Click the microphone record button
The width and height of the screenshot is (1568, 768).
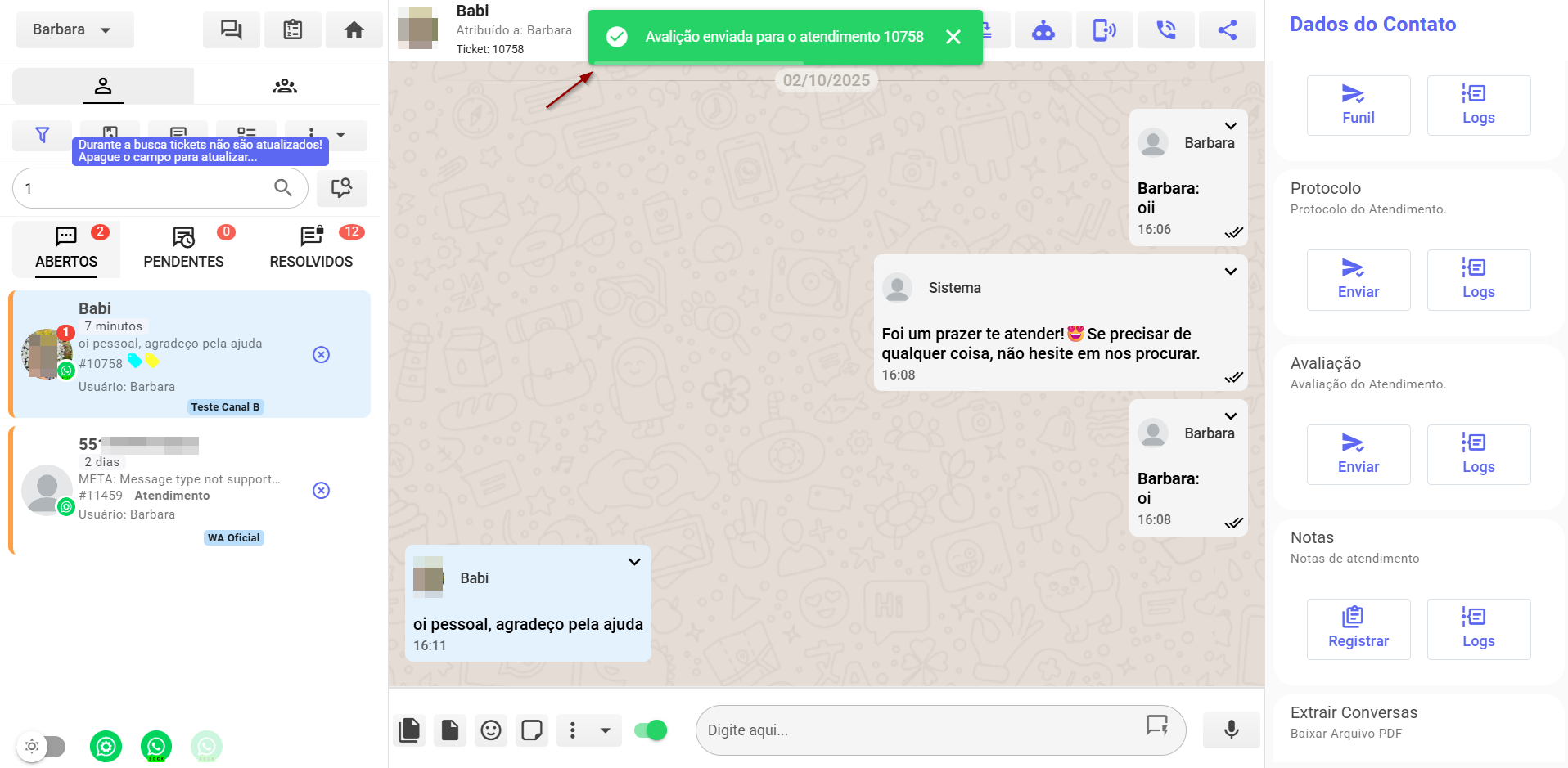pyautogui.click(x=1231, y=730)
